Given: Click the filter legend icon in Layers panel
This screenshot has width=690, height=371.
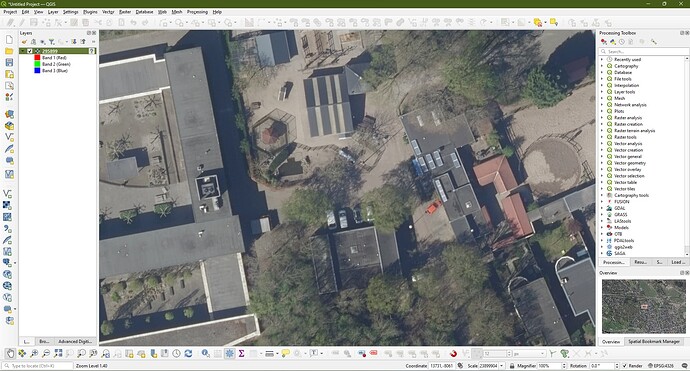Looking at the screenshot, I should (51, 42).
